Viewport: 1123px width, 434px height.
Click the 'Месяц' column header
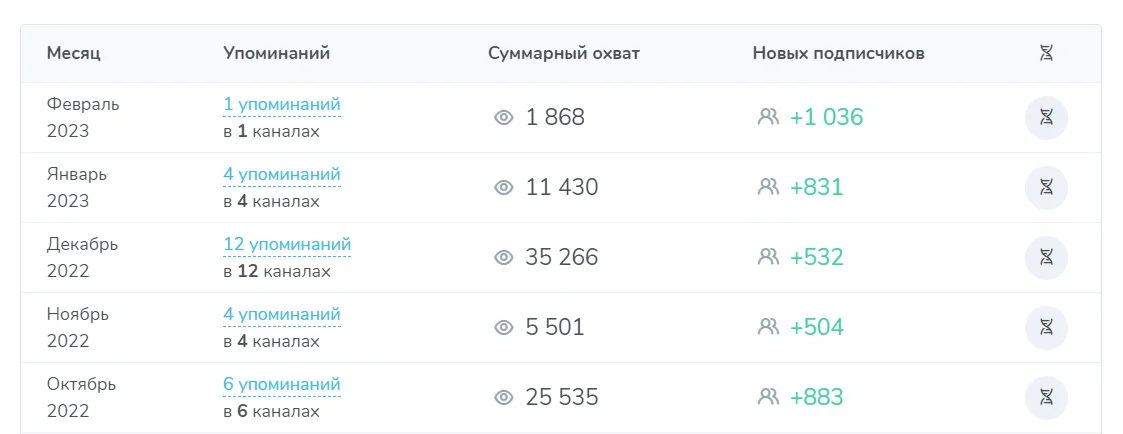(73, 53)
